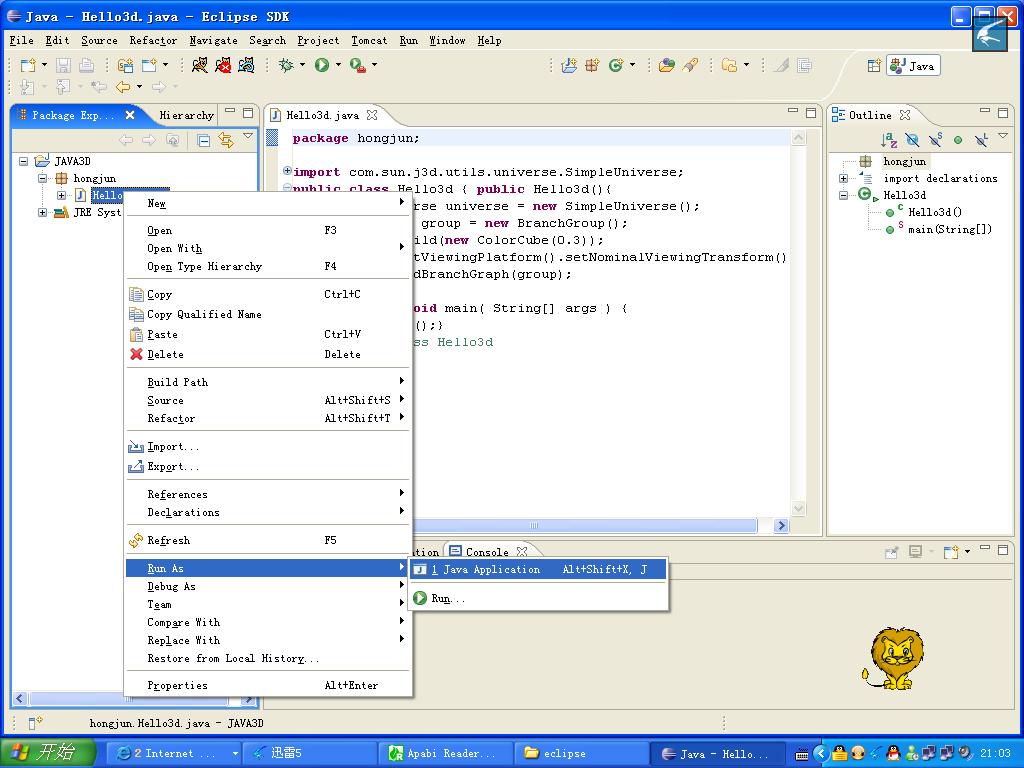This screenshot has width=1024, height=768.
Task: Toggle Hide Fields in Outline view
Action: pos(912,140)
